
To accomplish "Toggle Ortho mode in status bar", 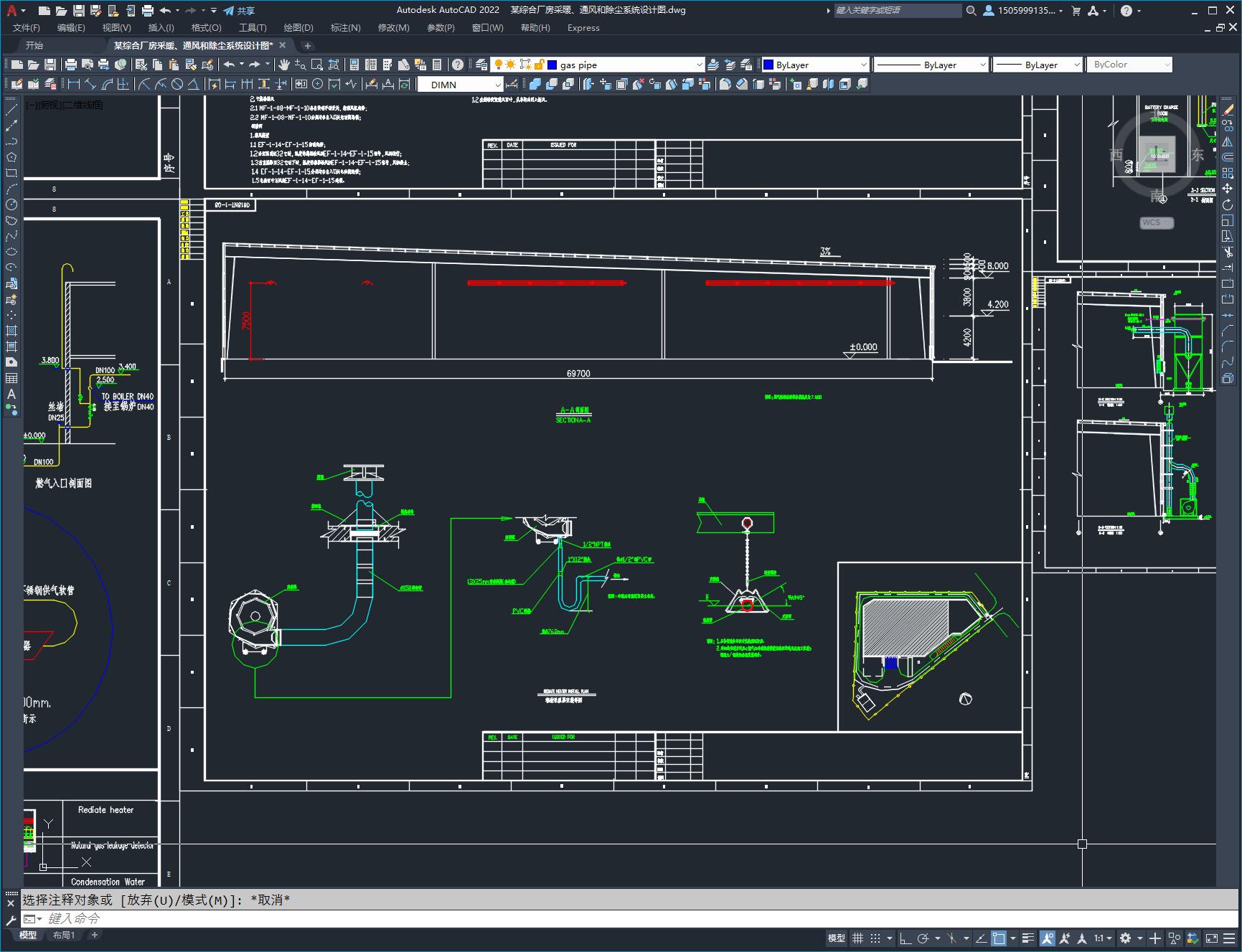I will (x=905, y=938).
